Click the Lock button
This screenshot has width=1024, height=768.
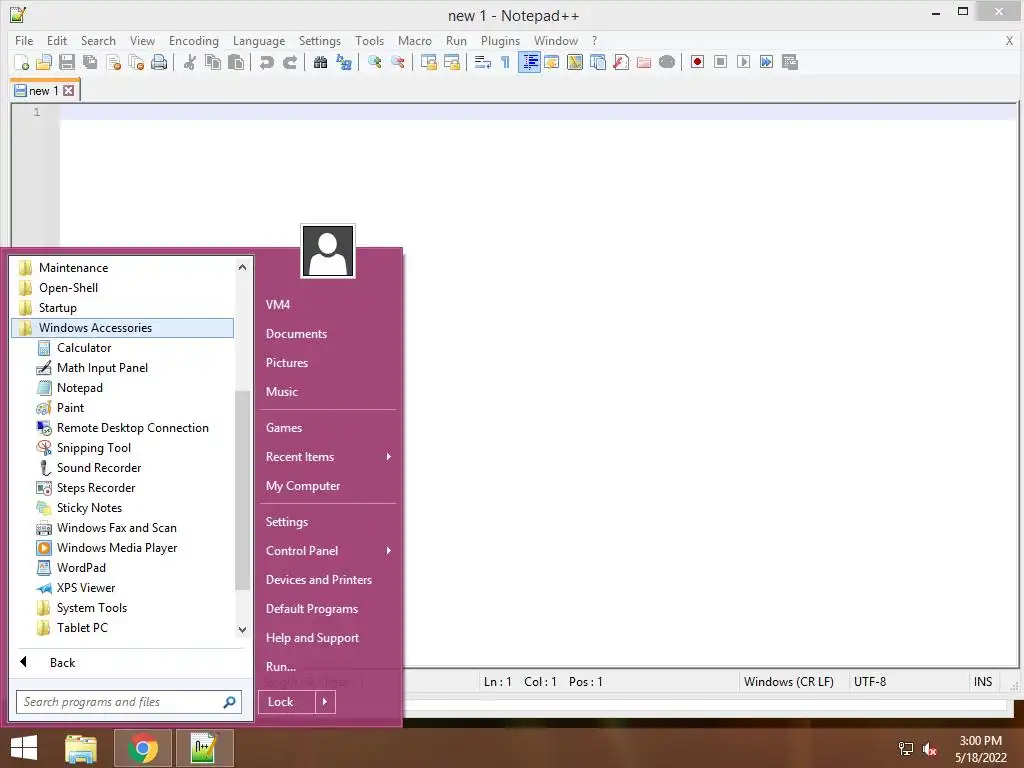pyautogui.click(x=287, y=702)
